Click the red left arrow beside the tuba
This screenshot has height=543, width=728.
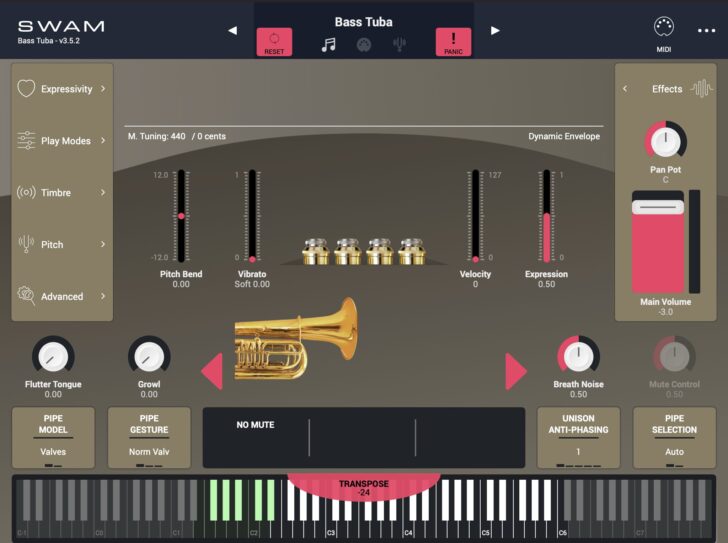(212, 372)
